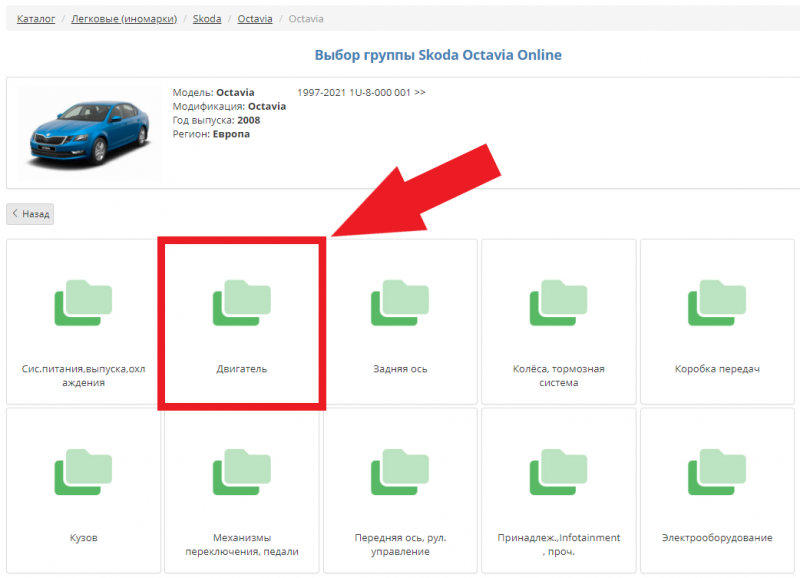
Task: Click the Выбор группы Skoda Octavia Online heading
Action: point(438,55)
